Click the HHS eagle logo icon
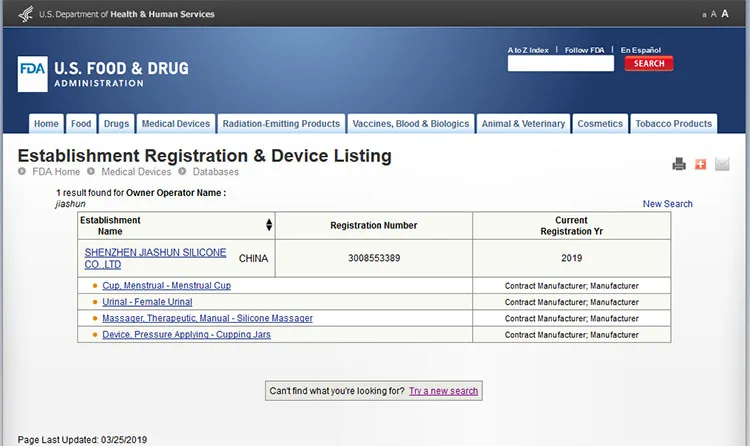The height and width of the screenshot is (446, 750). pyautogui.click(x=24, y=14)
